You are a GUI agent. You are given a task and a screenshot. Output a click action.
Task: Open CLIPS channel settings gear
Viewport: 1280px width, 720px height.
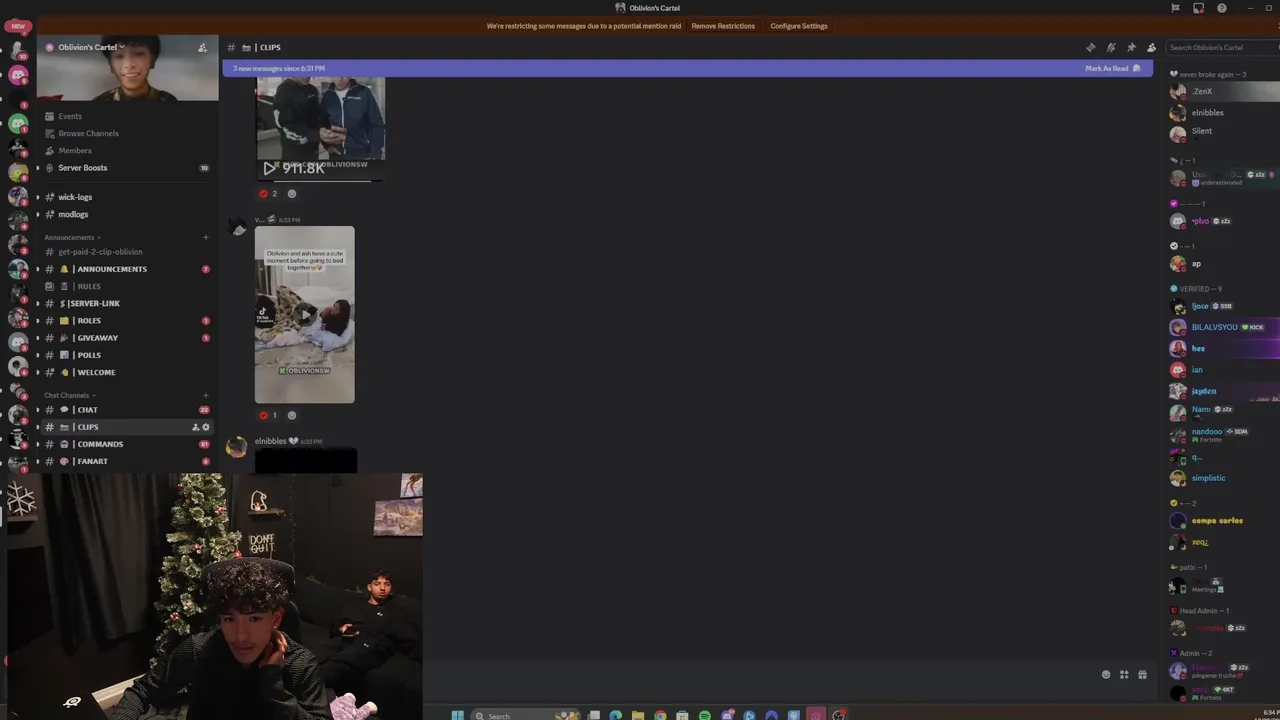coord(206,427)
